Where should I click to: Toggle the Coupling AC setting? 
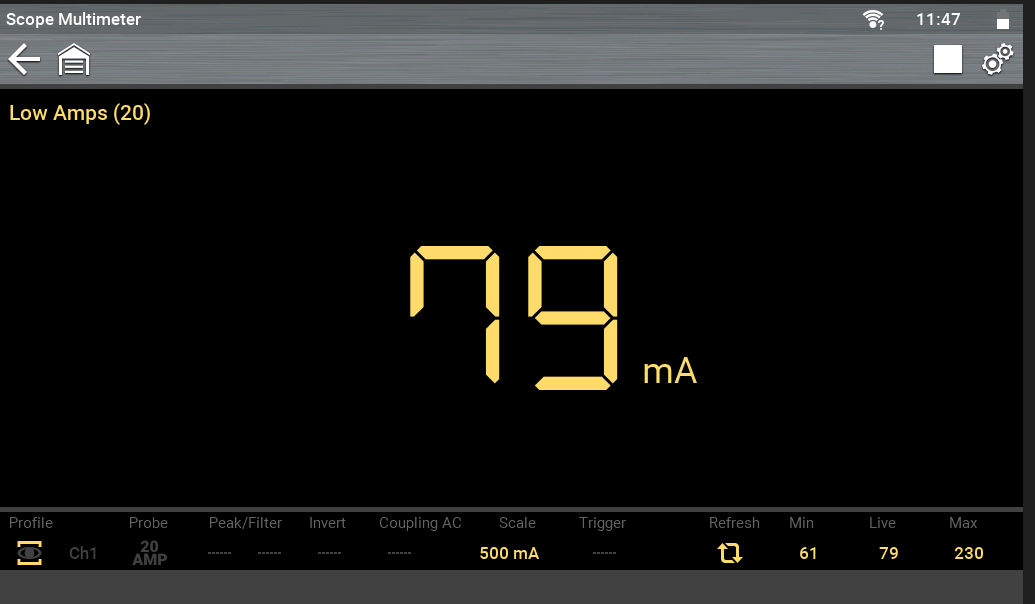pyautogui.click(x=399, y=553)
